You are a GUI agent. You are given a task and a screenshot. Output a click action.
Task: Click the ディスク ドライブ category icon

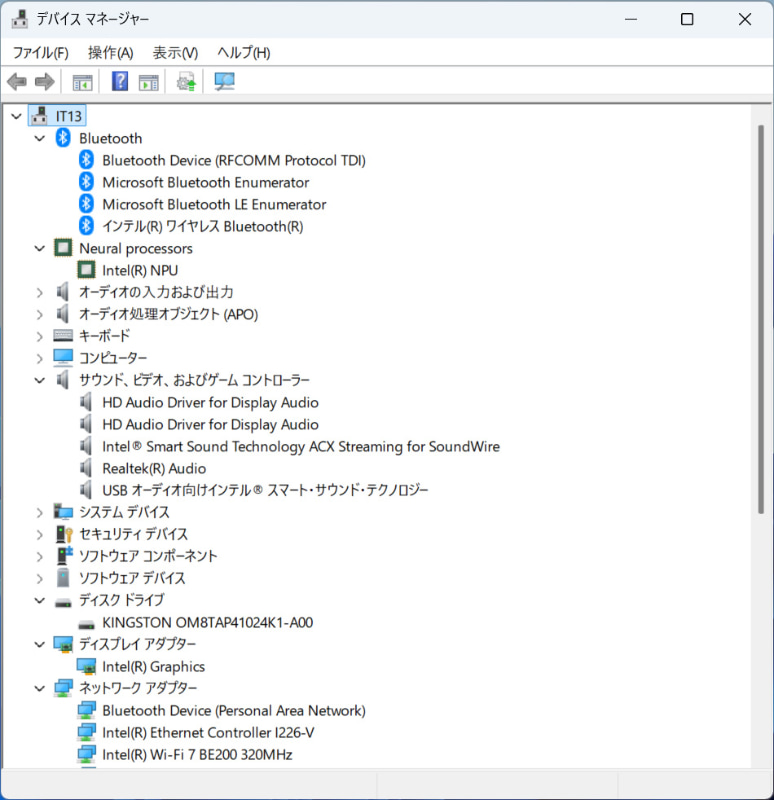click(63, 603)
